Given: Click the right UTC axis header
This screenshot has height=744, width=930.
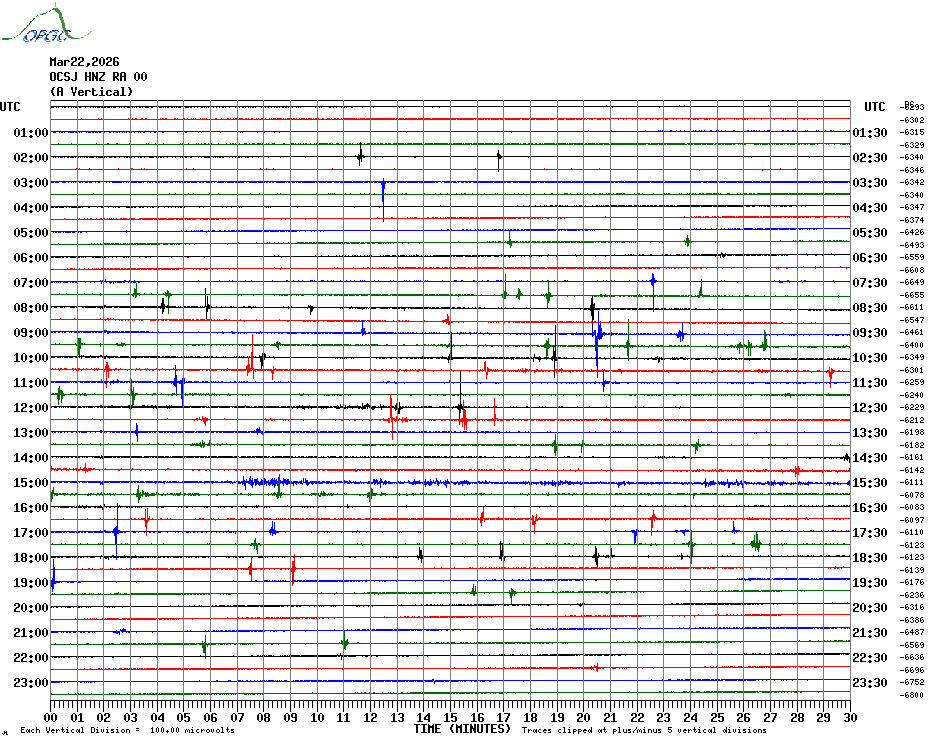Looking at the screenshot, I should tap(875, 107).
